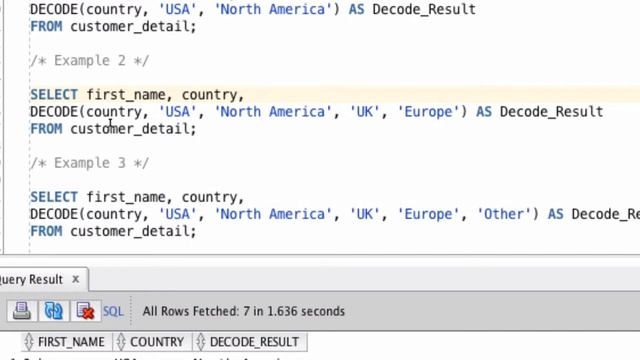Click the SELECT keyword in Example 3

(54, 197)
